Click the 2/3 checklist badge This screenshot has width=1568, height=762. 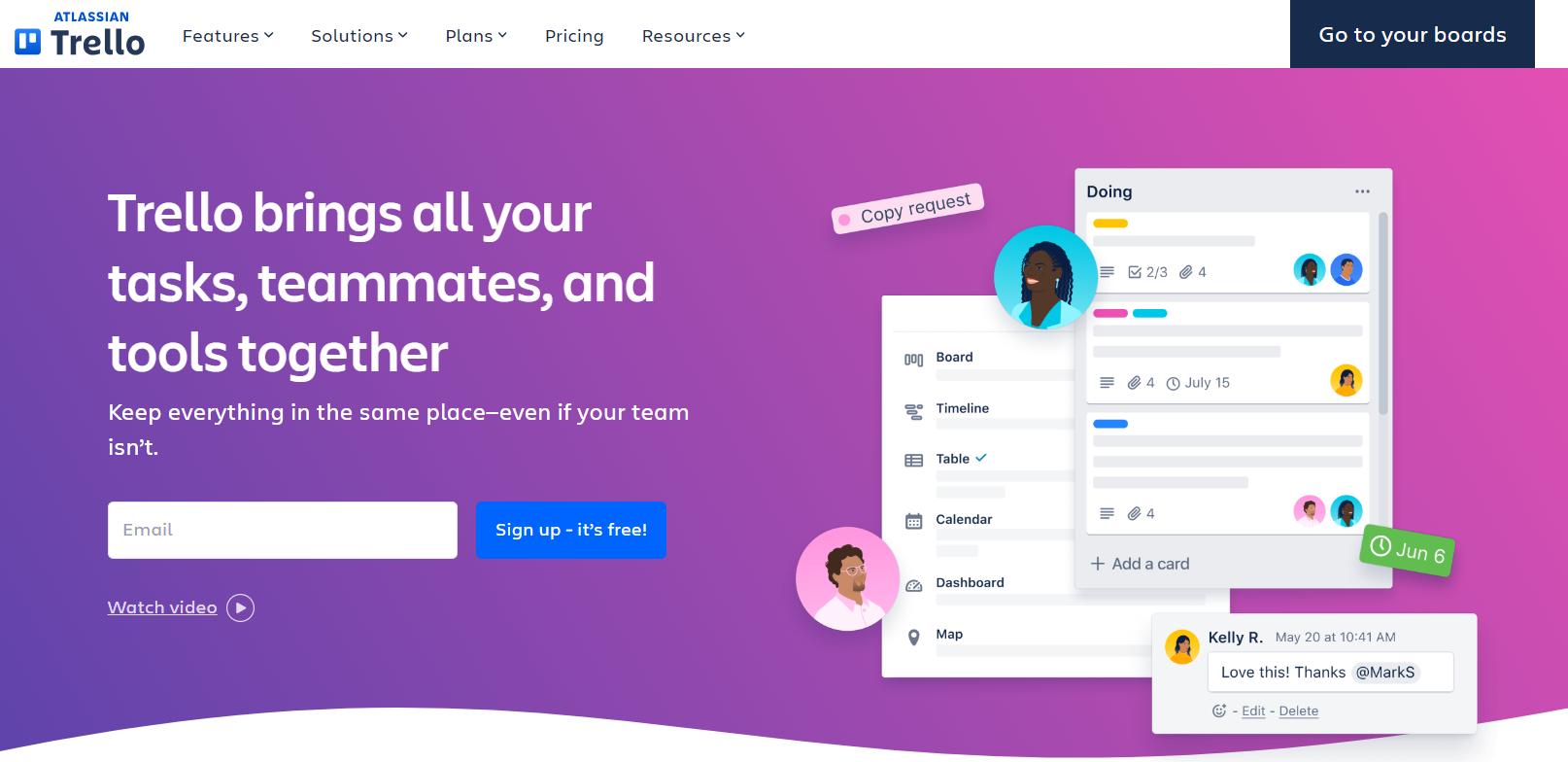(x=1147, y=272)
